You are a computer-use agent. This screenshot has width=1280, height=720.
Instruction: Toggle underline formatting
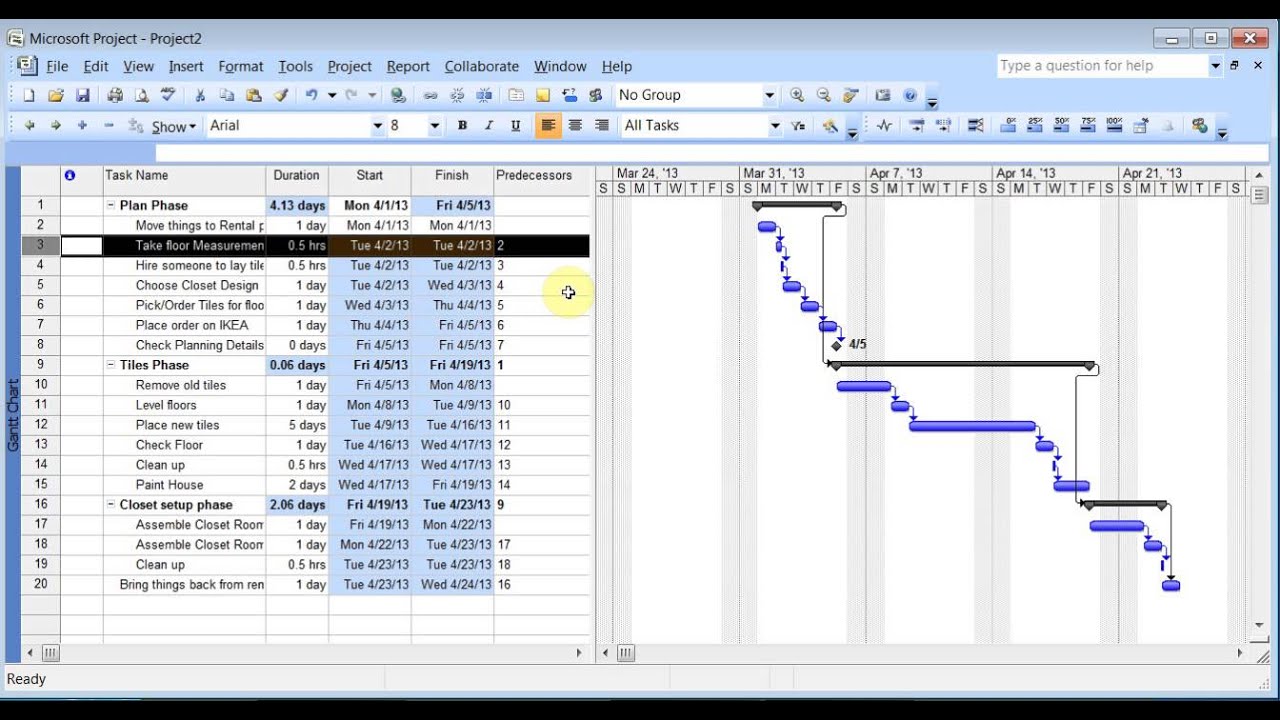click(513, 126)
